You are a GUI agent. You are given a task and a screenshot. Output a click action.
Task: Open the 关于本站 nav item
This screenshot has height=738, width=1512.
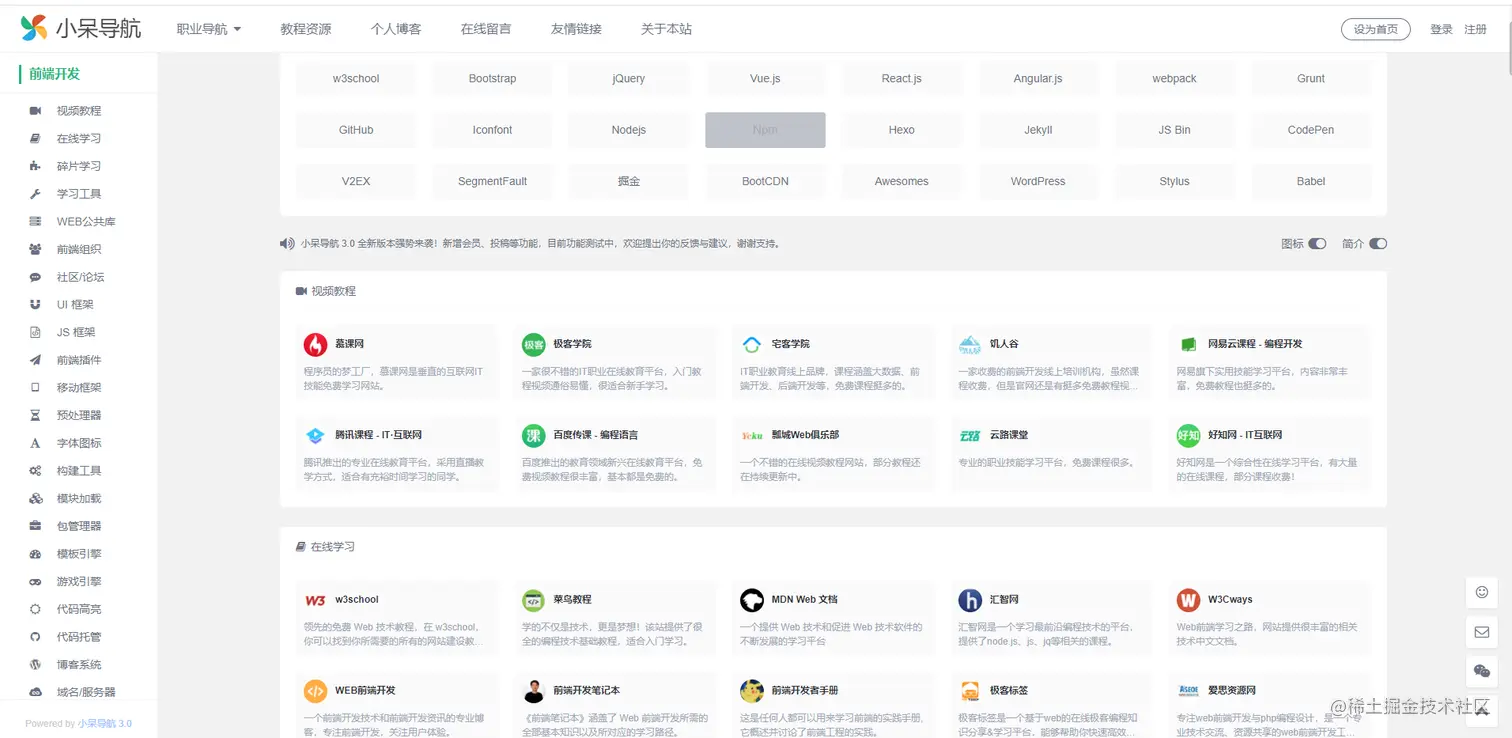tap(666, 29)
